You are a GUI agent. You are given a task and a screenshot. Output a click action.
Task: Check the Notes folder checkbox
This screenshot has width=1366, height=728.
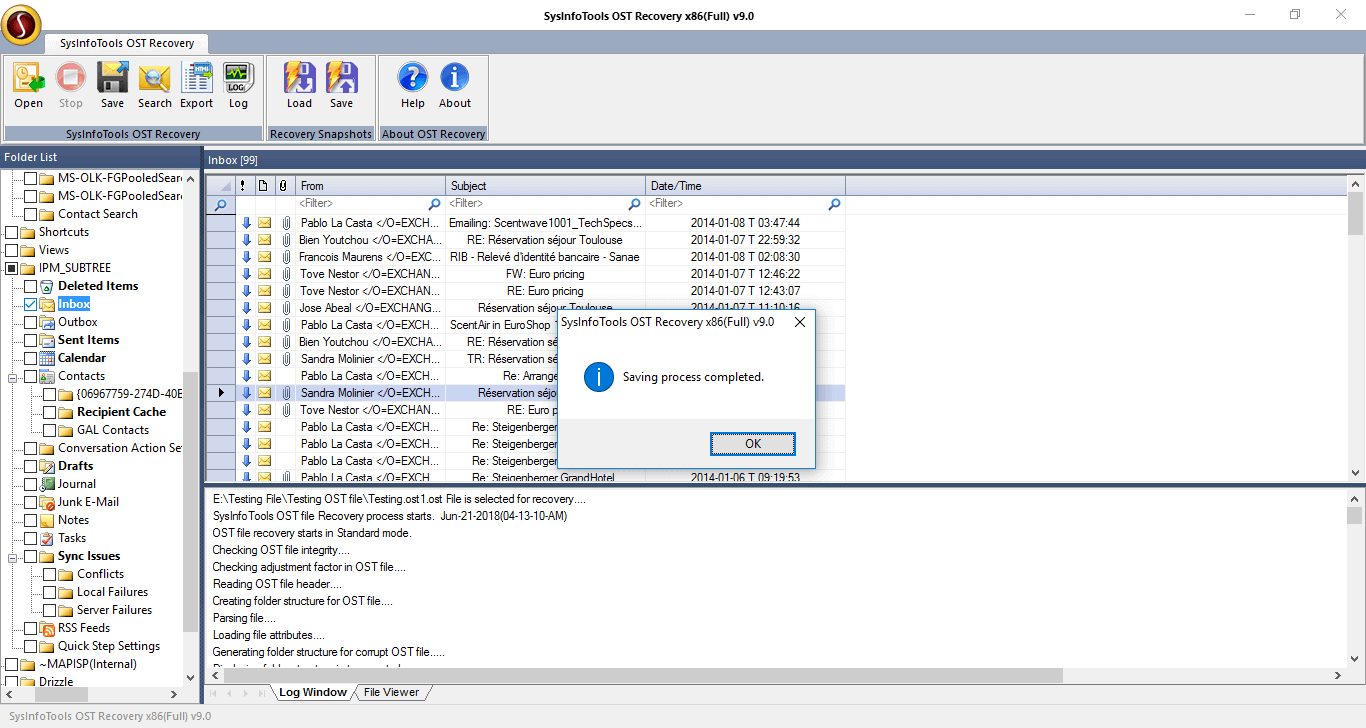point(30,520)
